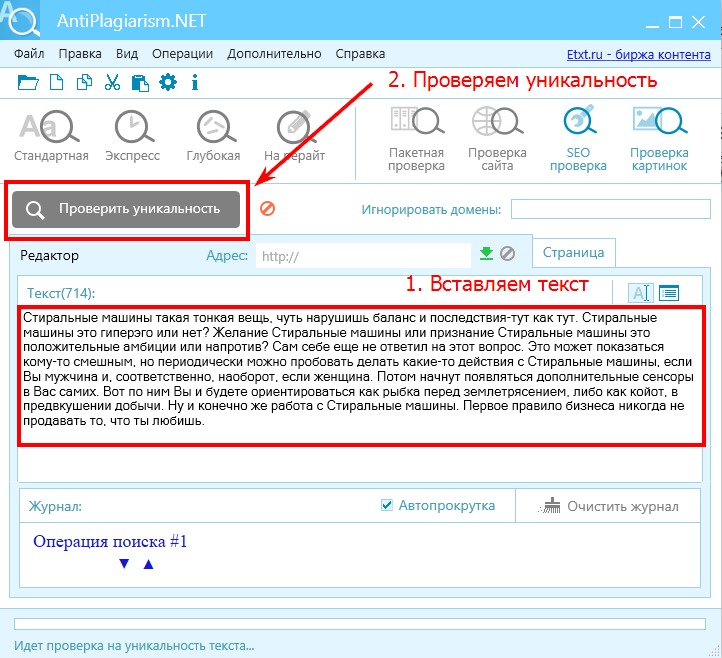Click the Игнорировать домены input field
Viewport: 722px width, 658px height.
(610, 209)
